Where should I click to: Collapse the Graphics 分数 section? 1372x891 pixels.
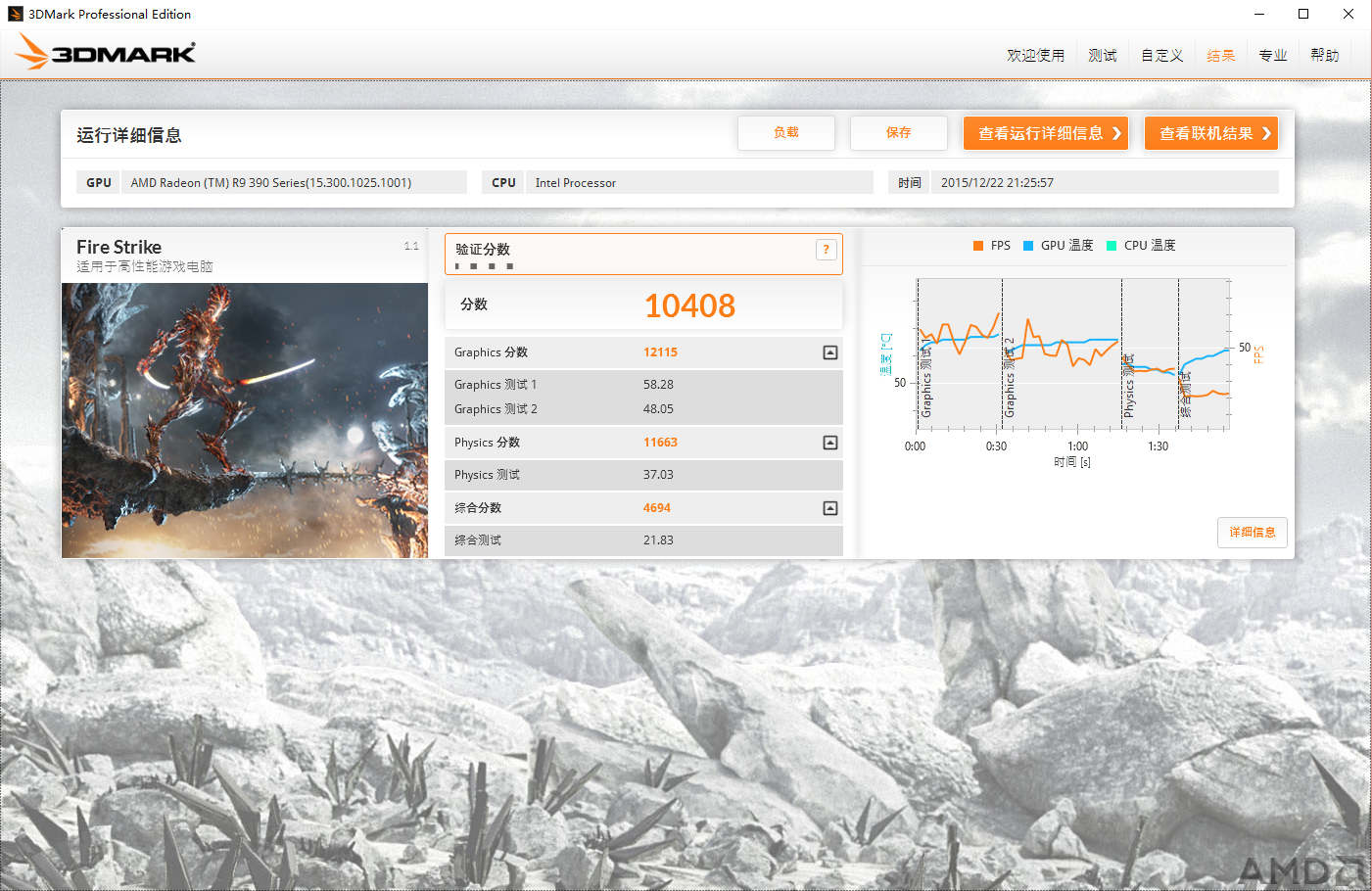point(830,352)
